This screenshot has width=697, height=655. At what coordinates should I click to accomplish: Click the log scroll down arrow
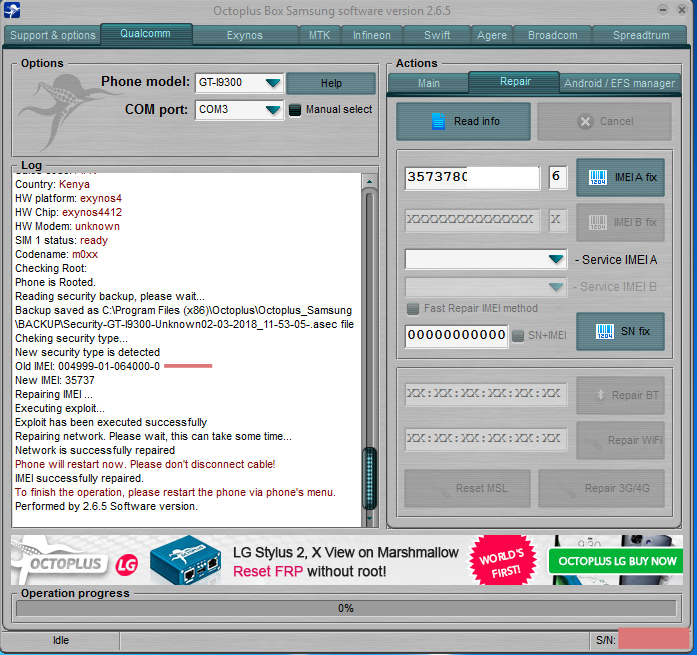(x=369, y=518)
